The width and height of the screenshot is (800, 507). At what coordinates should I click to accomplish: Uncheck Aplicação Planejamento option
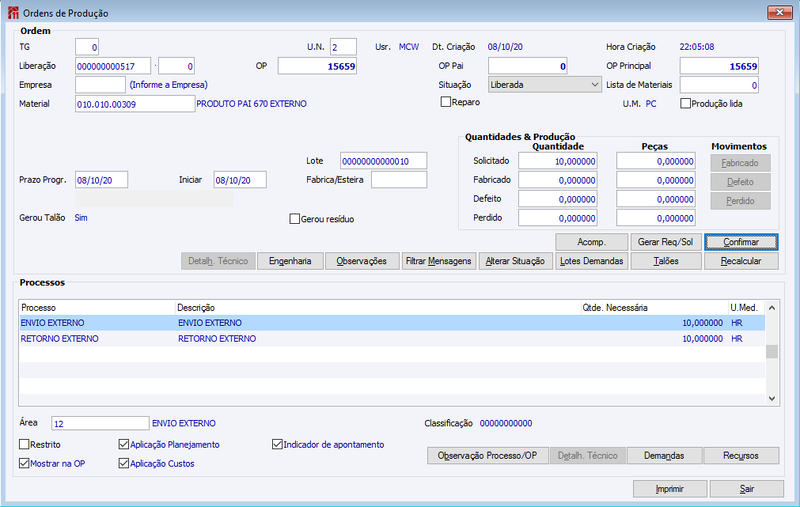[x=123, y=444]
